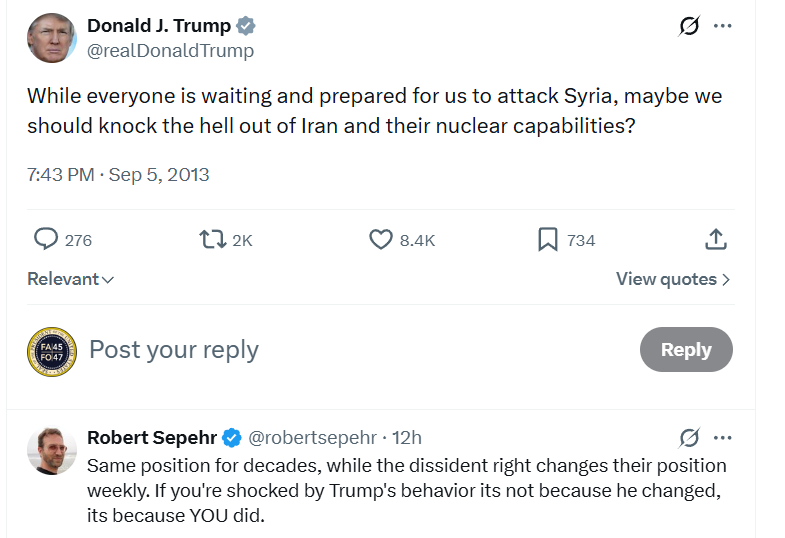
Task: Click the circular seal avatar beside the reply box
Action: point(51,351)
